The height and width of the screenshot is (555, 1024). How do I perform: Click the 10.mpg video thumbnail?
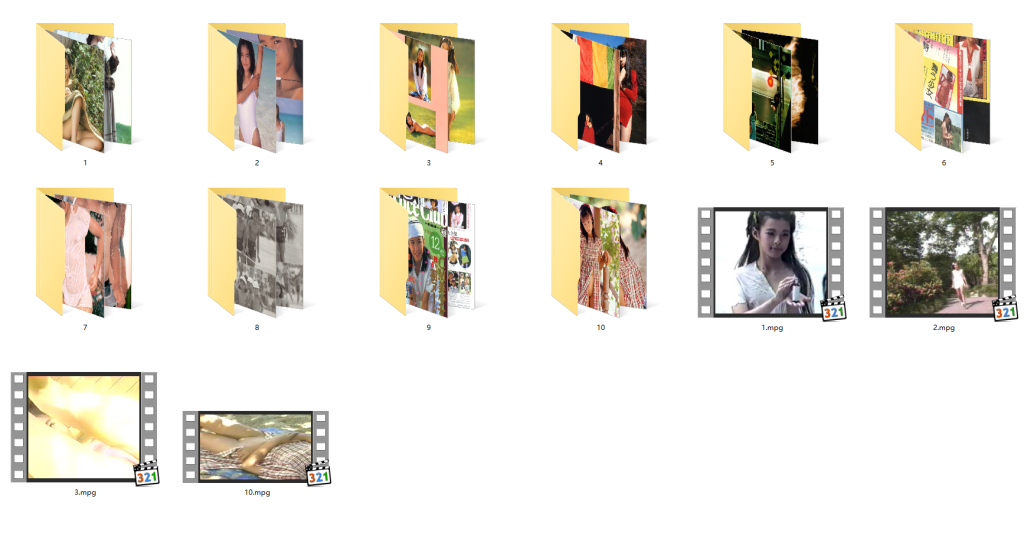tap(255, 445)
